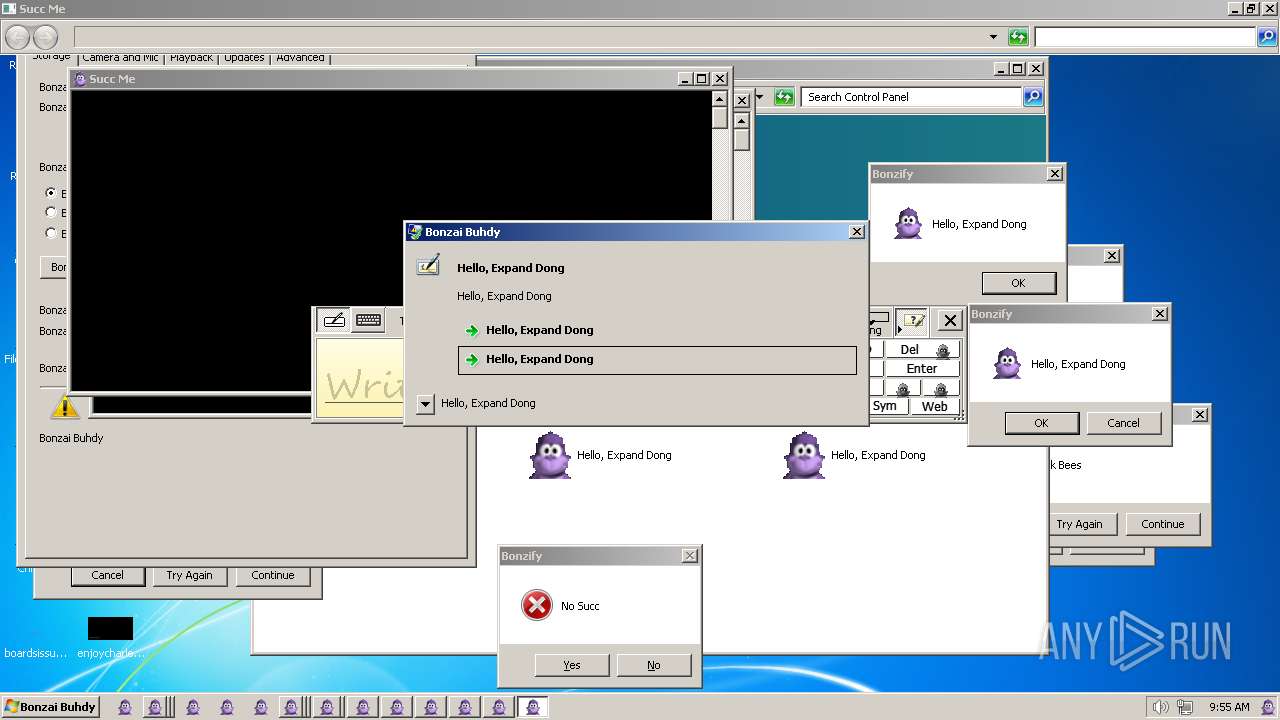1280x720 pixels.
Task: Click the Search Control Panel magnifier icon
Action: [1033, 97]
